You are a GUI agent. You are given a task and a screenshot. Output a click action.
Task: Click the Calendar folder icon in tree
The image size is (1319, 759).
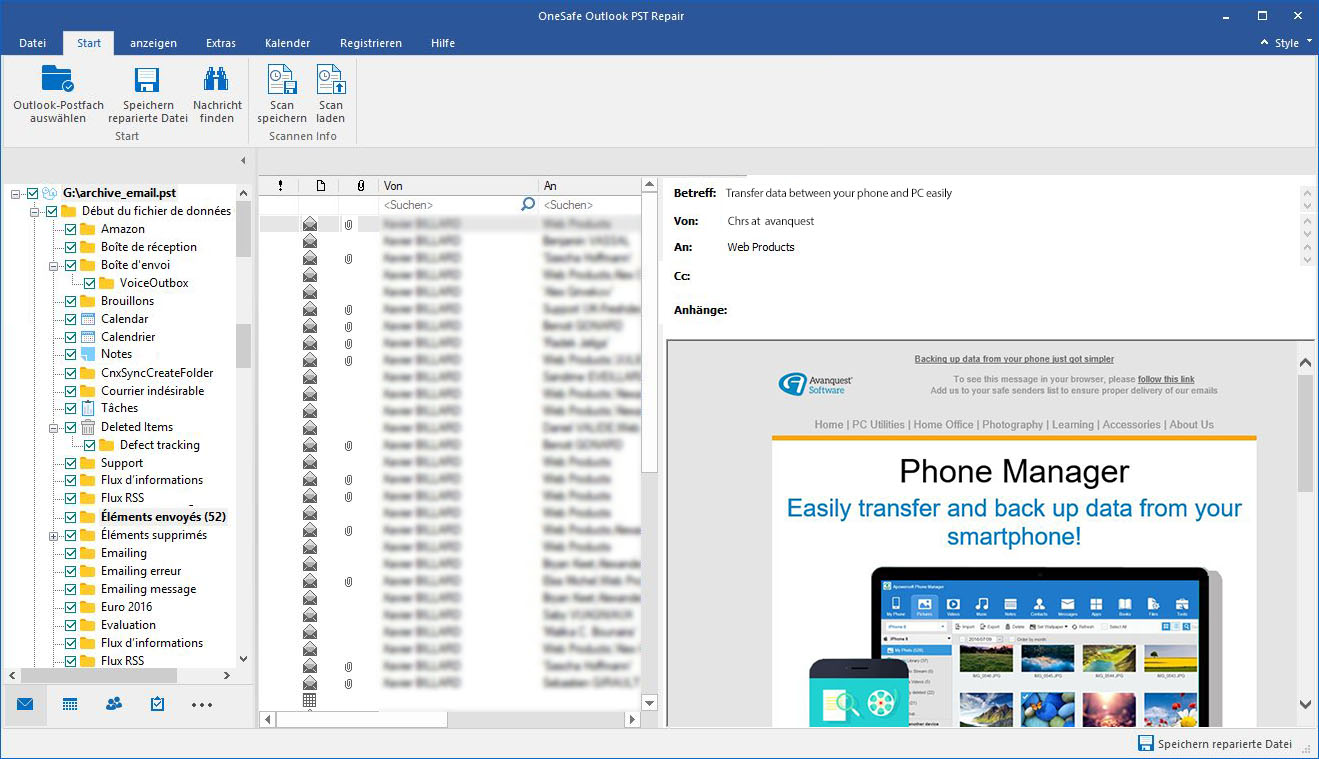pyautogui.click(x=88, y=319)
